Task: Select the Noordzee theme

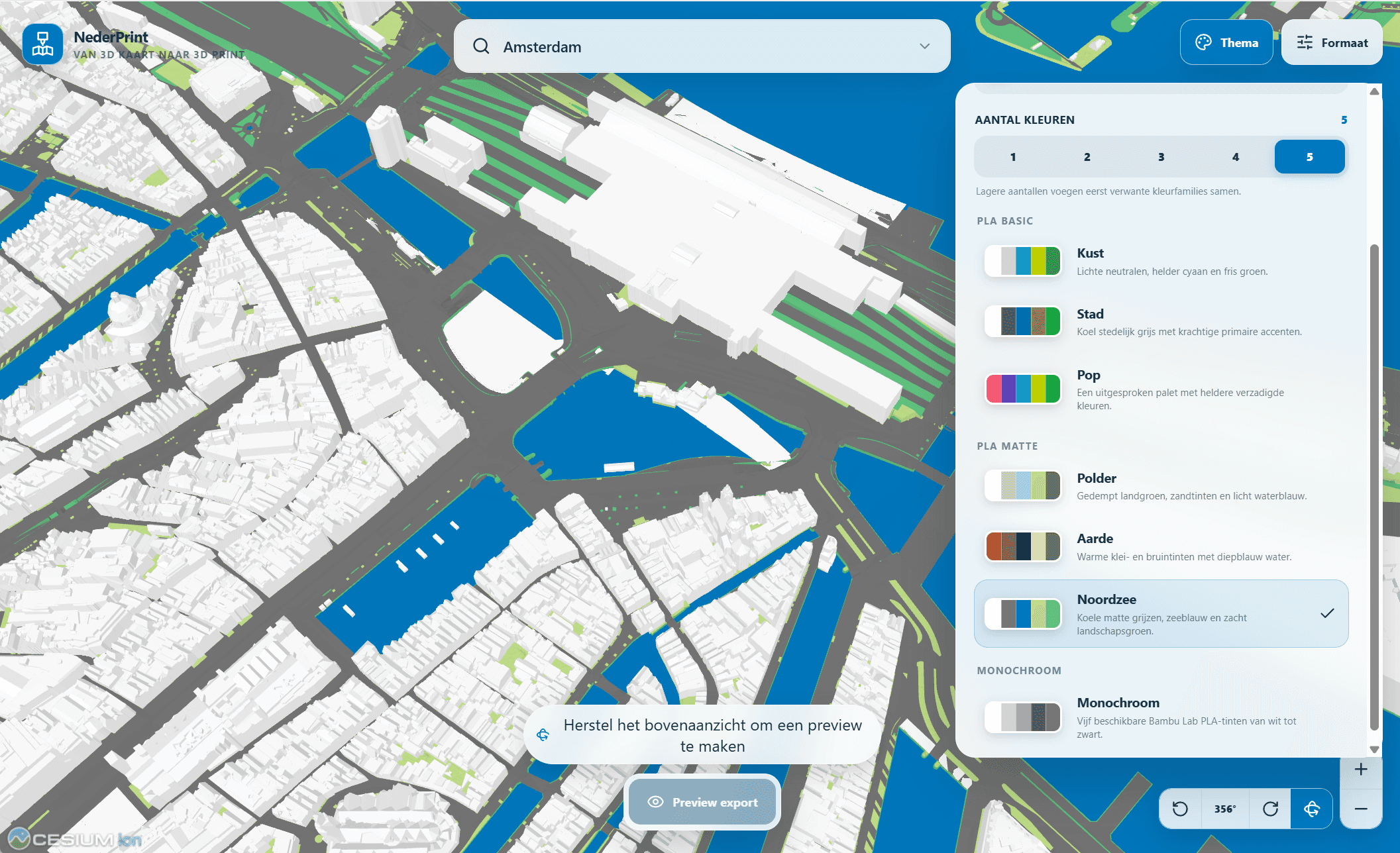Action: 1161,614
